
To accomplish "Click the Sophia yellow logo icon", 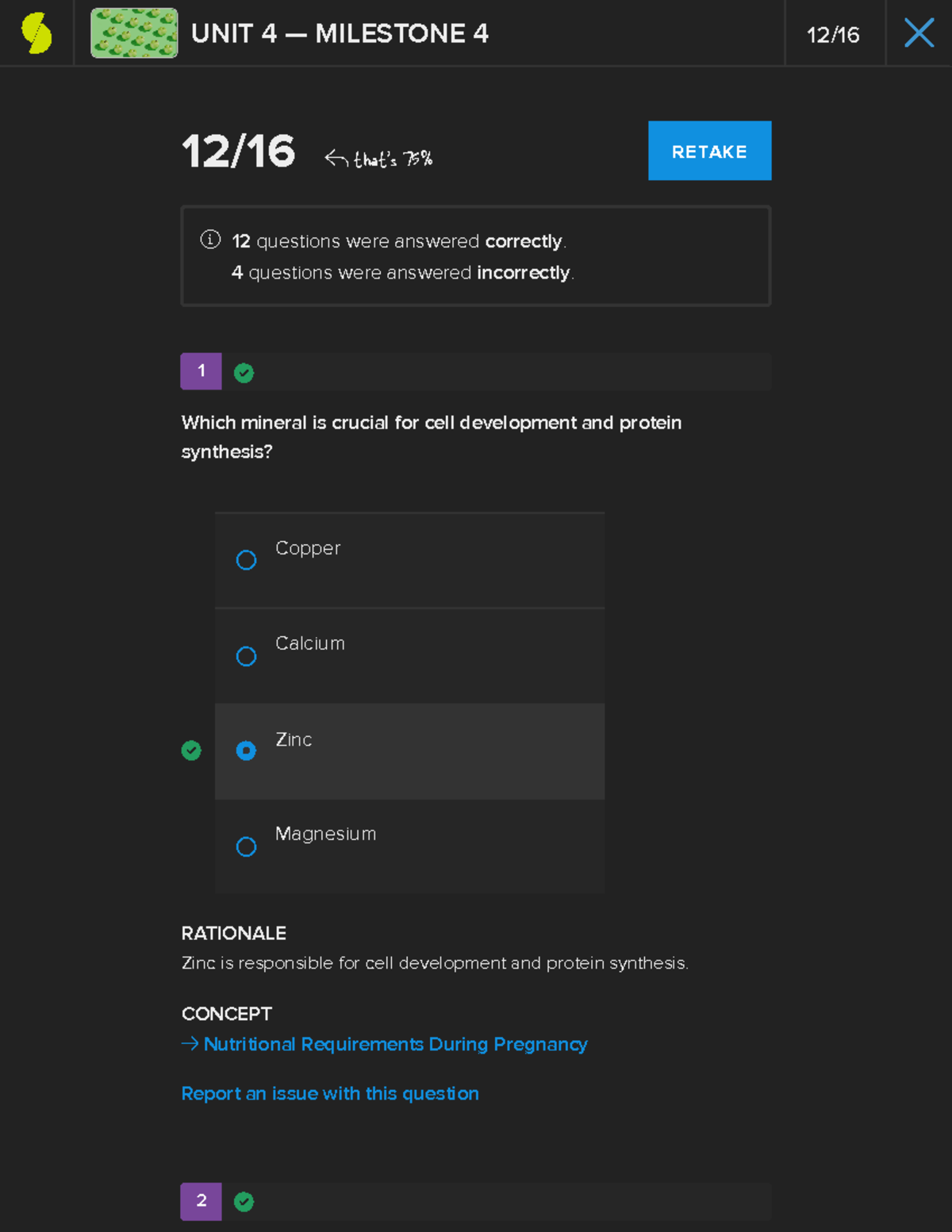I will [x=36, y=33].
